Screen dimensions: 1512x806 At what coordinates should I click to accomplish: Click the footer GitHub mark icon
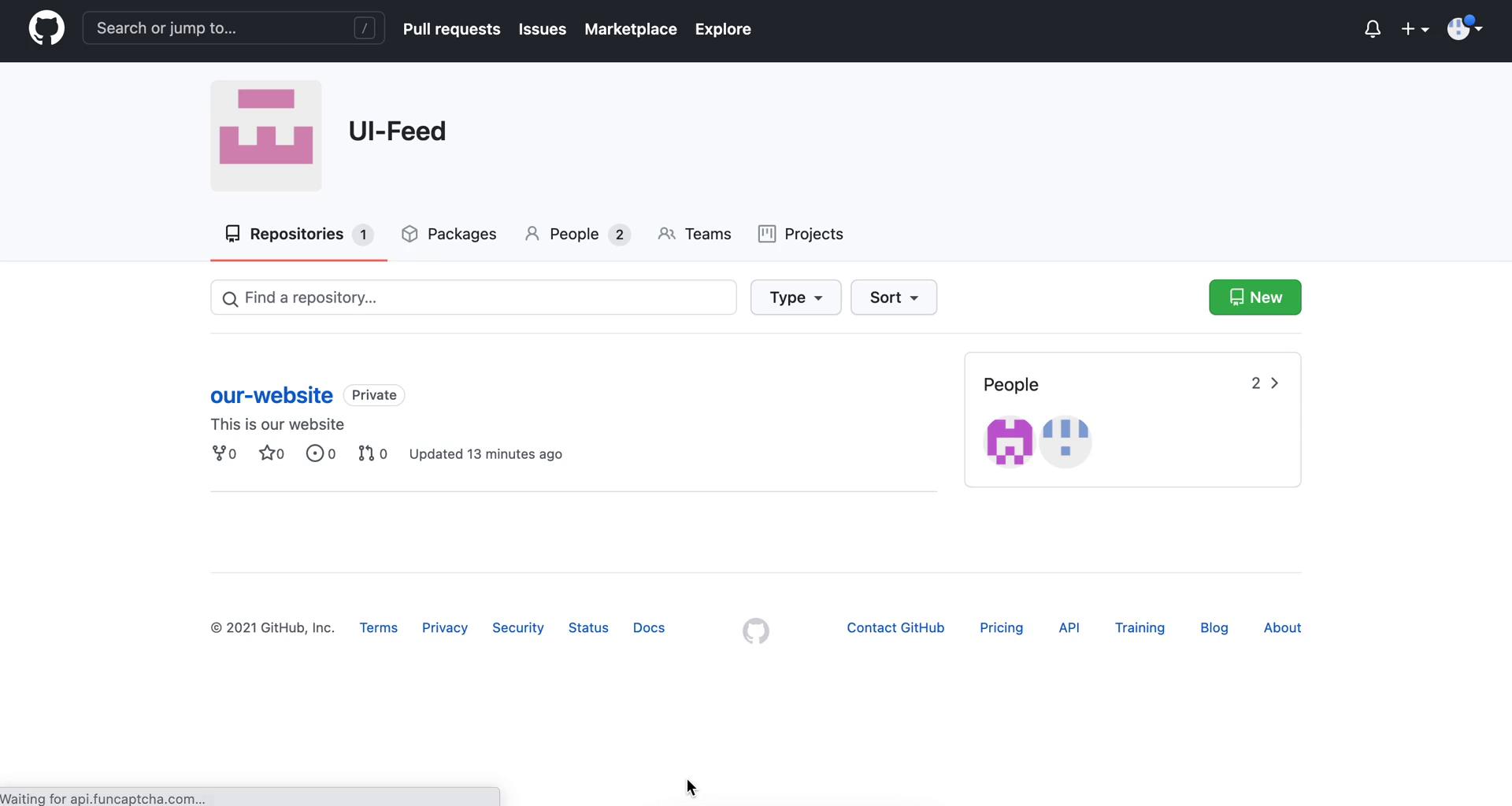[756, 630]
